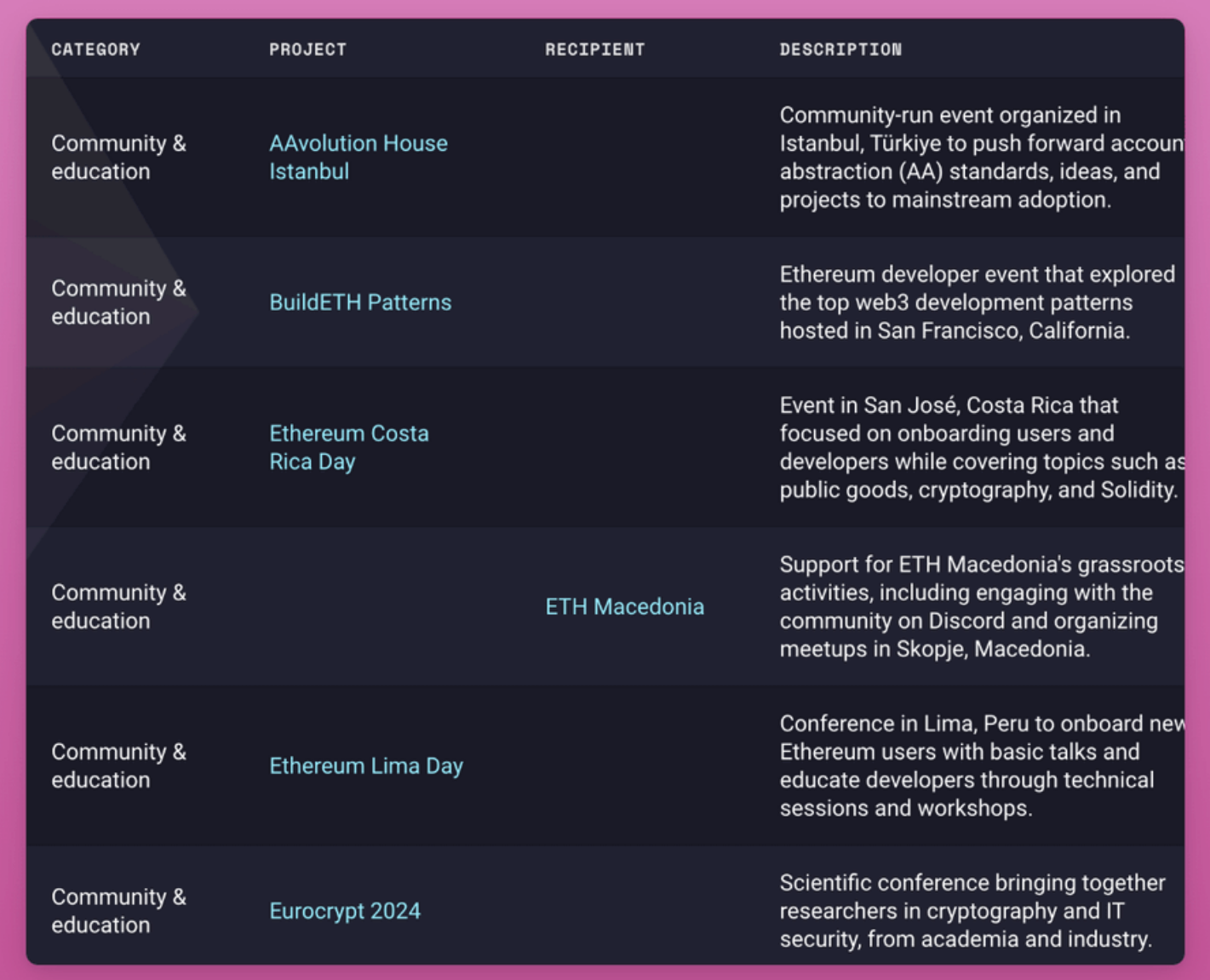Select the category cell in Ethereum Lima Day row
The image size is (1210, 980).
pyautogui.click(x=118, y=765)
